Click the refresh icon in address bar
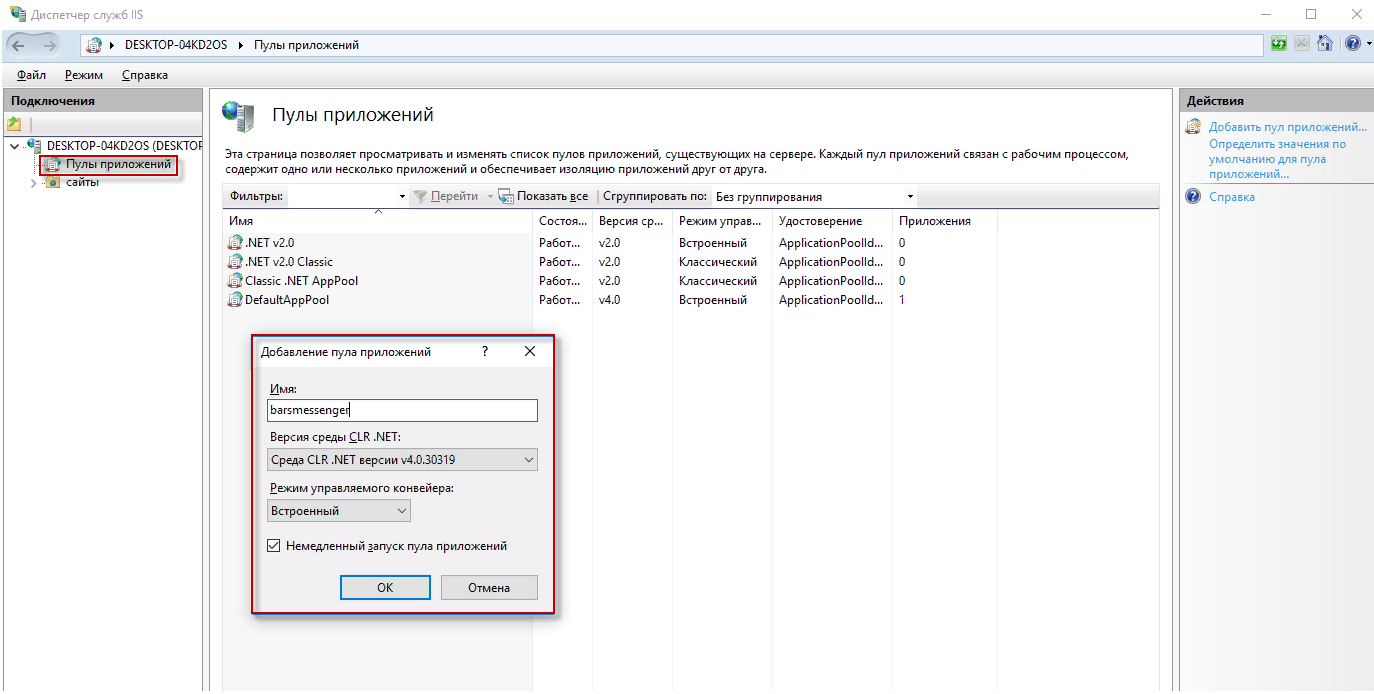Image resolution: width=1374 pixels, height=694 pixels. point(1279,44)
